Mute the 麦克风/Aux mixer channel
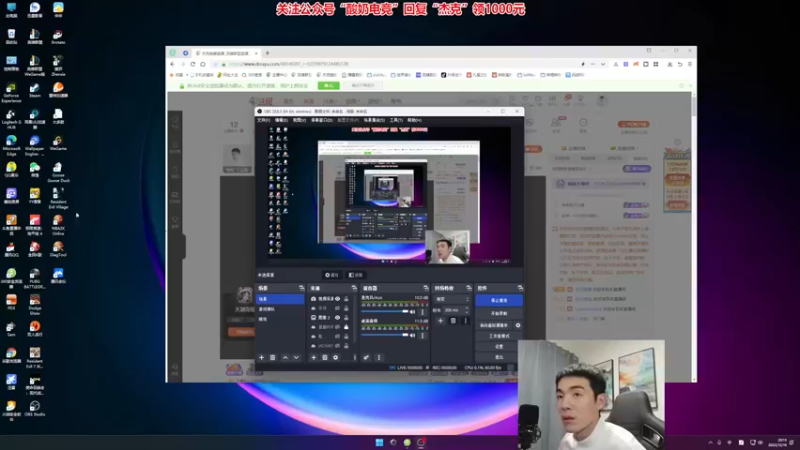The image size is (800, 450). click(x=412, y=312)
